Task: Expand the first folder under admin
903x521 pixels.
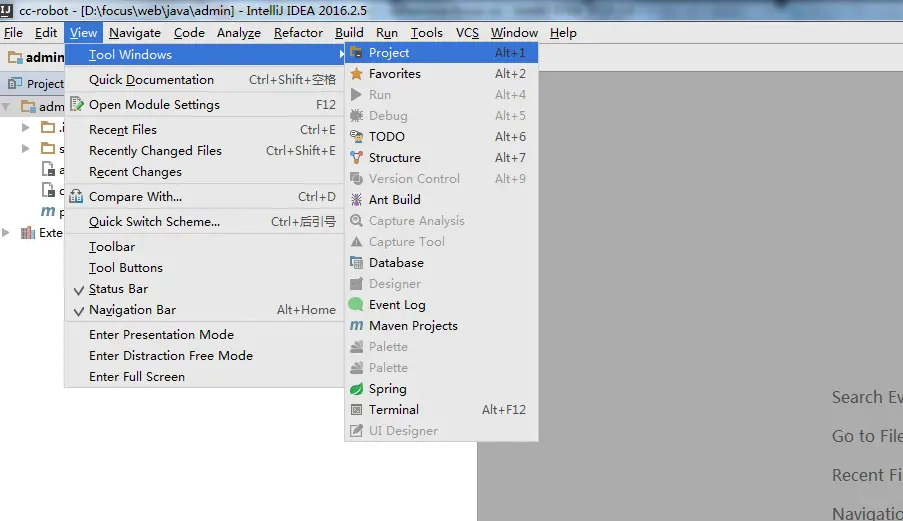Action: [x=25, y=127]
